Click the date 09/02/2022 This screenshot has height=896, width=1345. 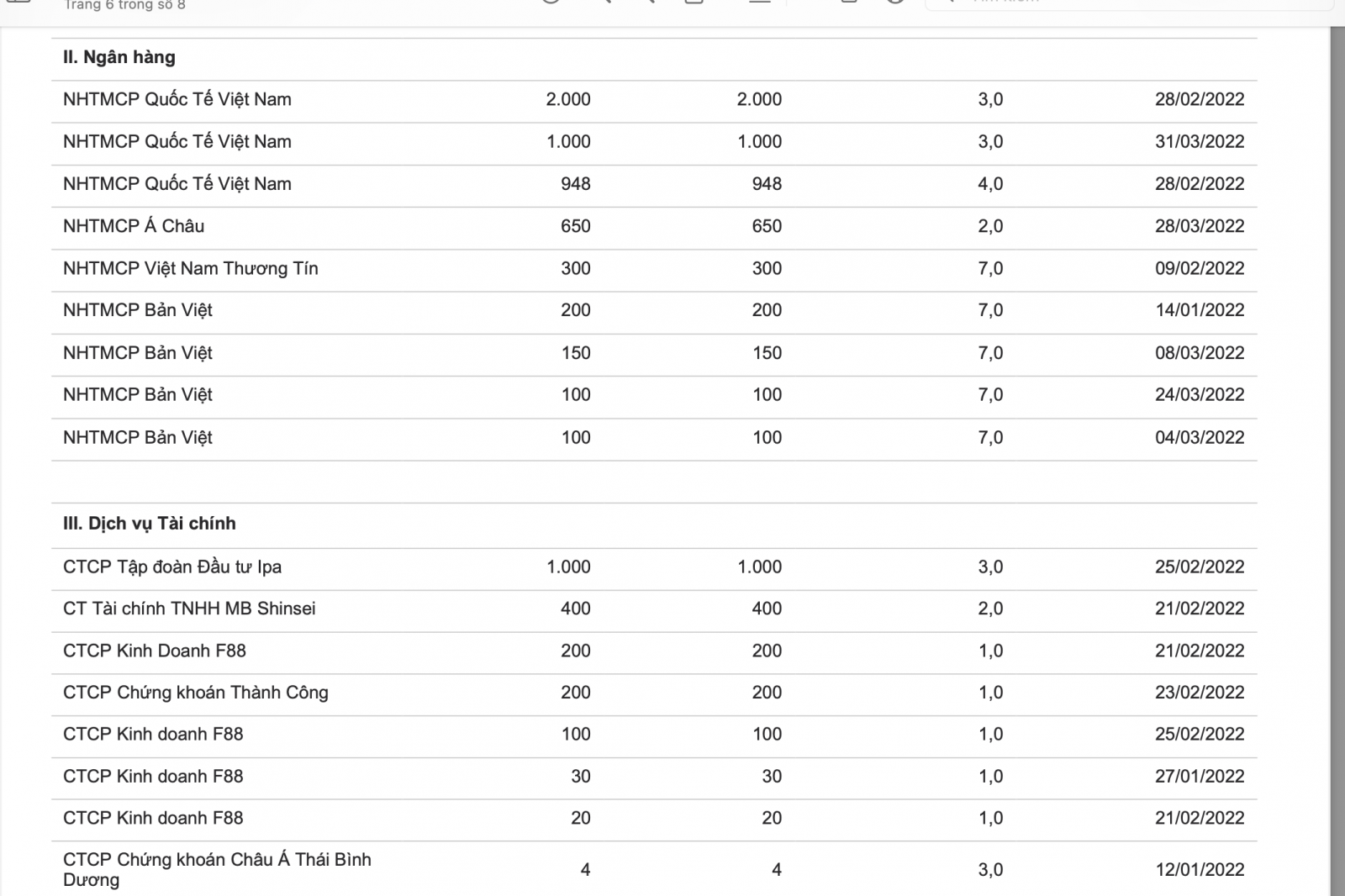point(1200,269)
